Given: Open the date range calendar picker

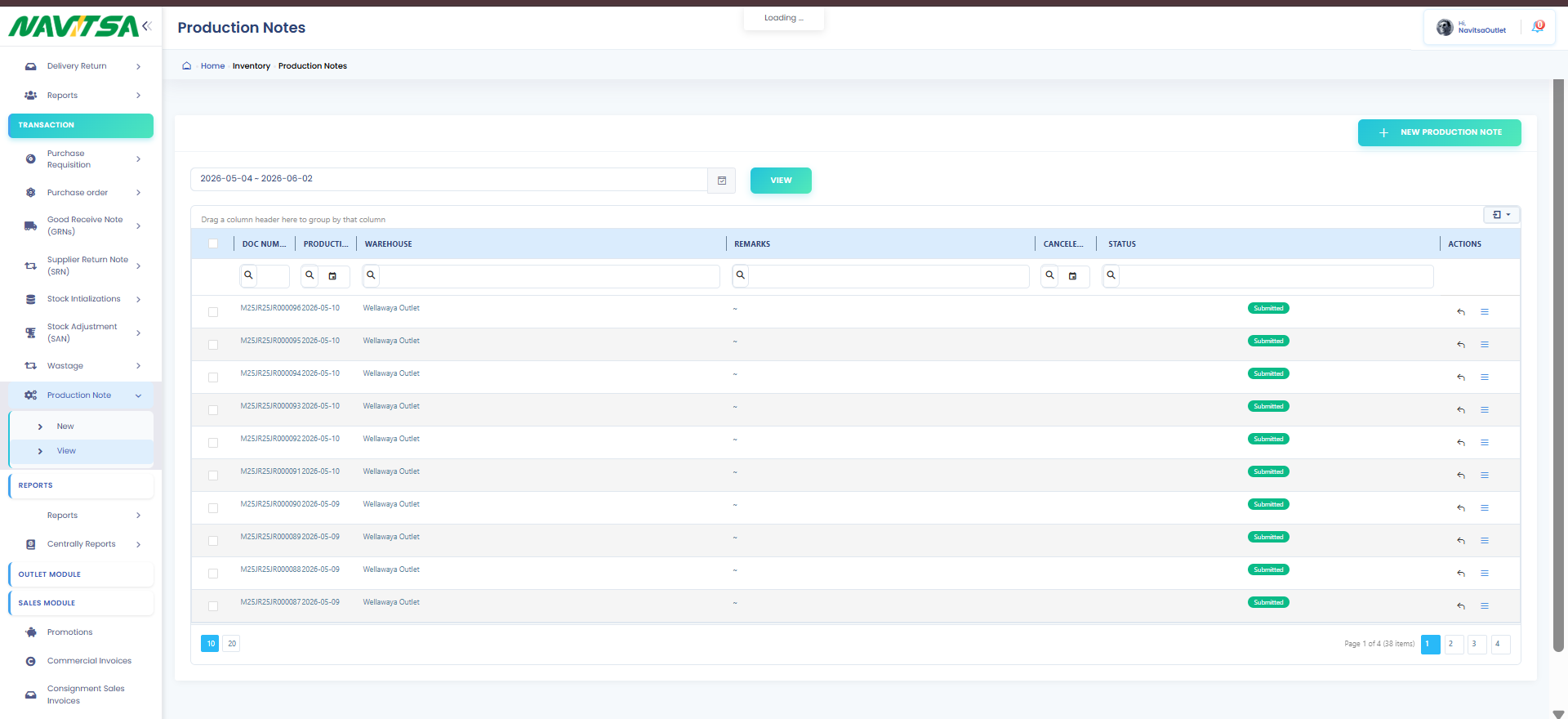Looking at the screenshot, I should pos(722,181).
